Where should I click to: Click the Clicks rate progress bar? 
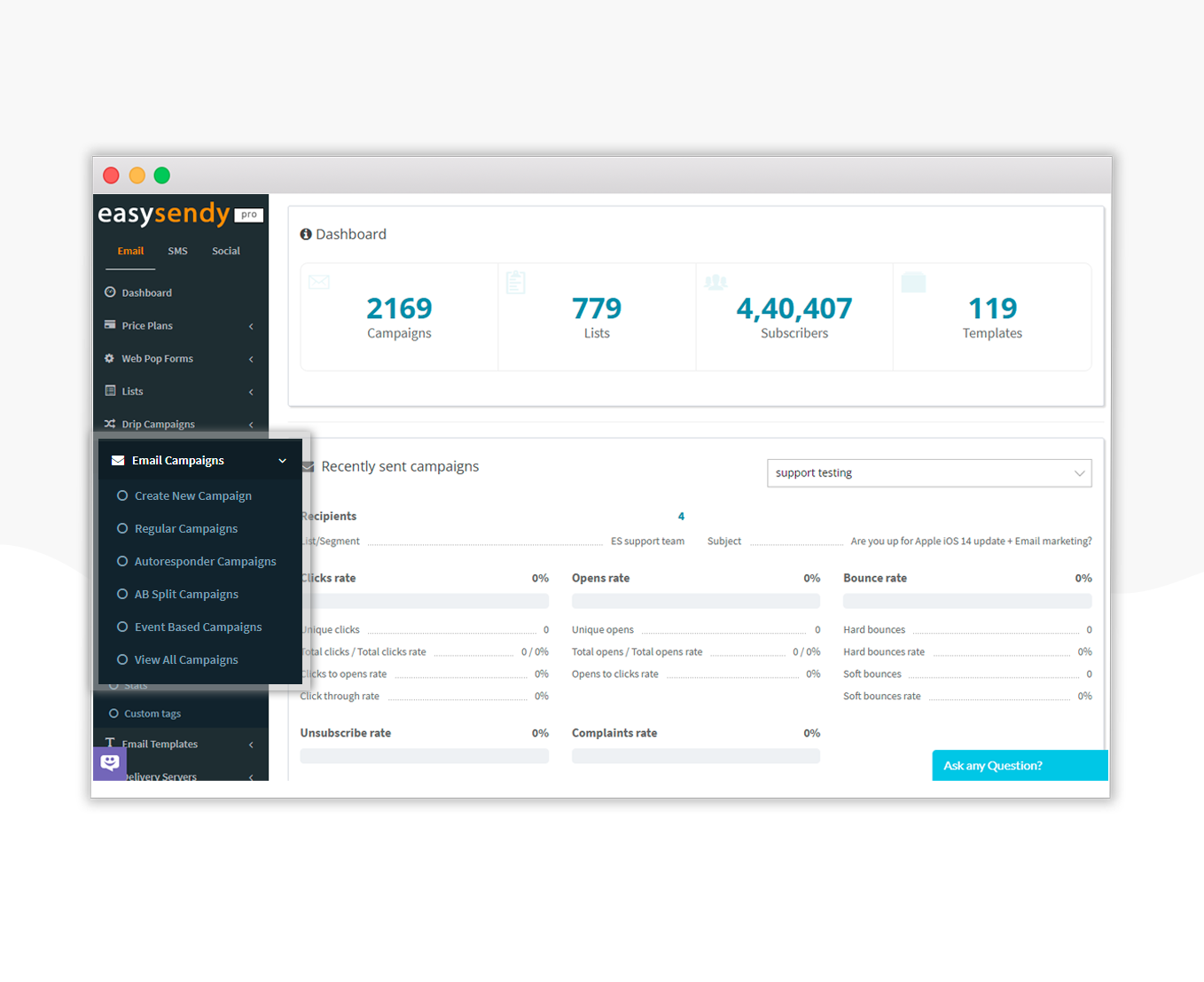click(x=426, y=601)
